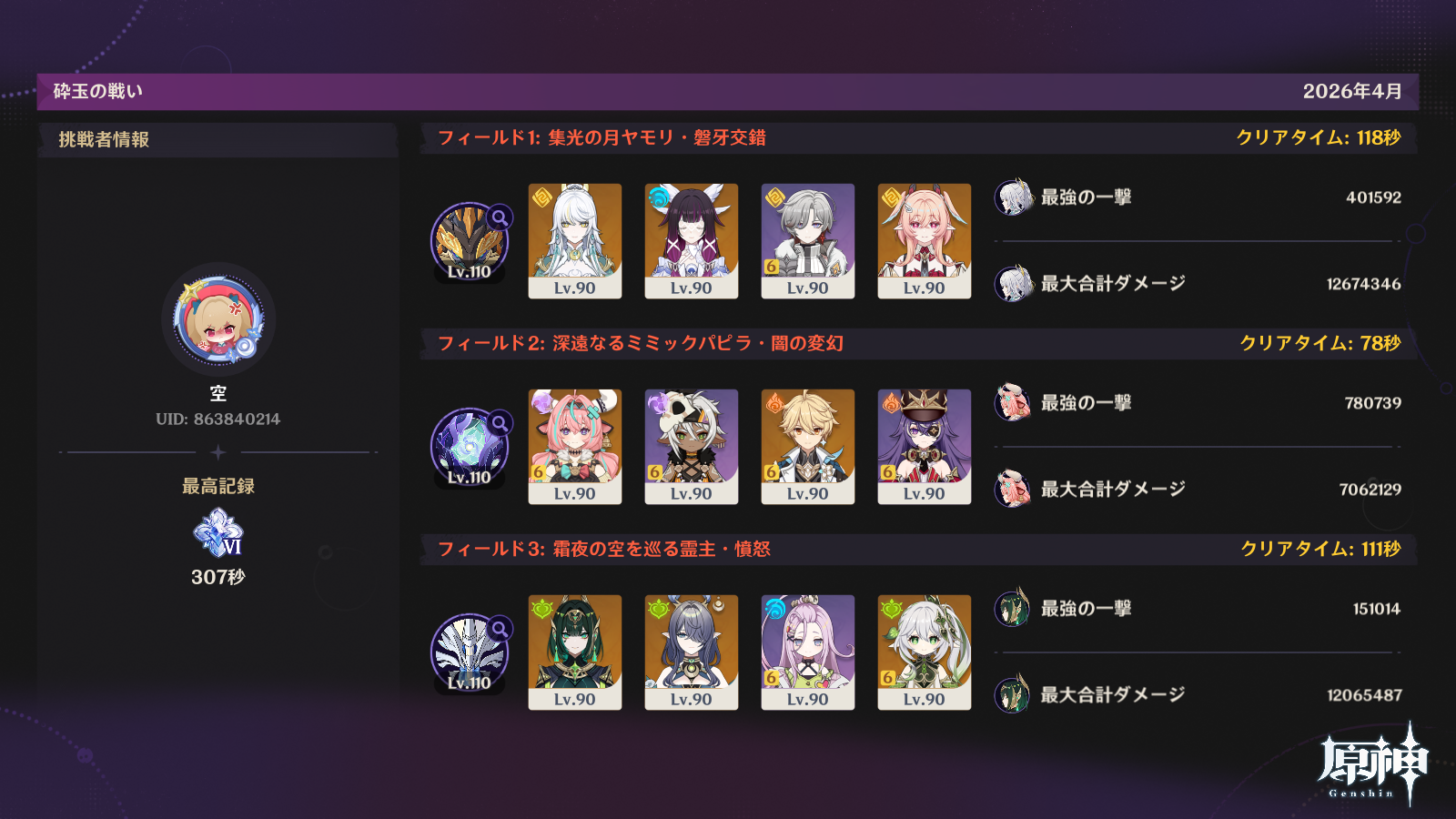This screenshot has width=1456, height=819.
Task: Select the rank VI badge under 最高記録
Action: pos(218,532)
